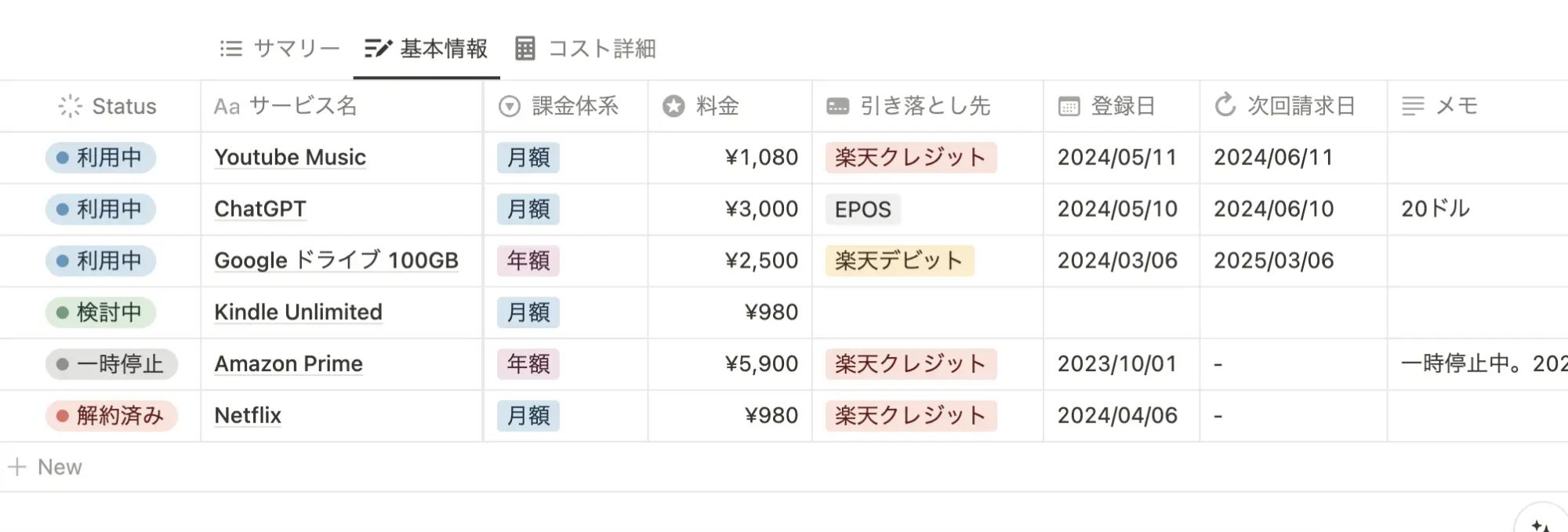The image size is (1568, 532).
Task: Switch to the サマリー view tab
Action: click(x=280, y=49)
